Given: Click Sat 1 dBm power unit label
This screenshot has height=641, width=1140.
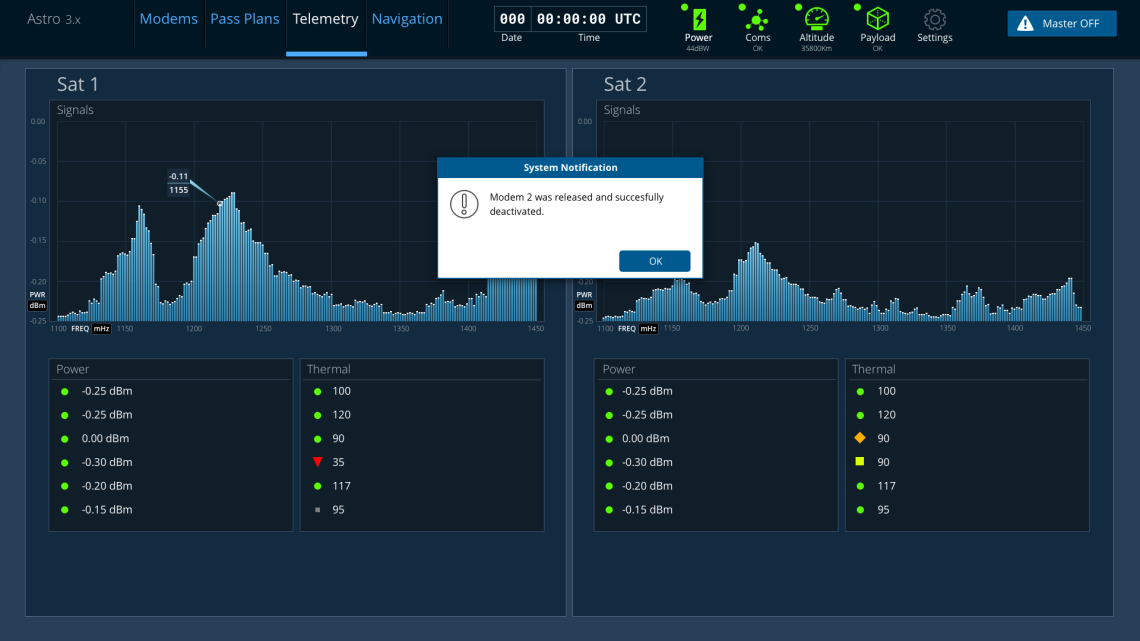Looking at the screenshot, I should (37, 306).
